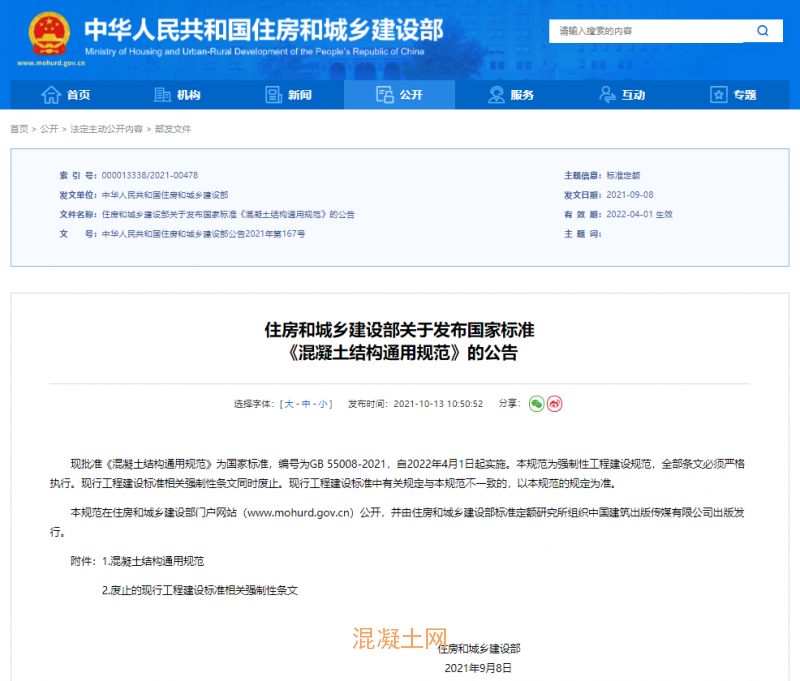This screenshot has width=800, height=681.
Task: Open the 新闻 navigation tab
Action: pos(288,95)
